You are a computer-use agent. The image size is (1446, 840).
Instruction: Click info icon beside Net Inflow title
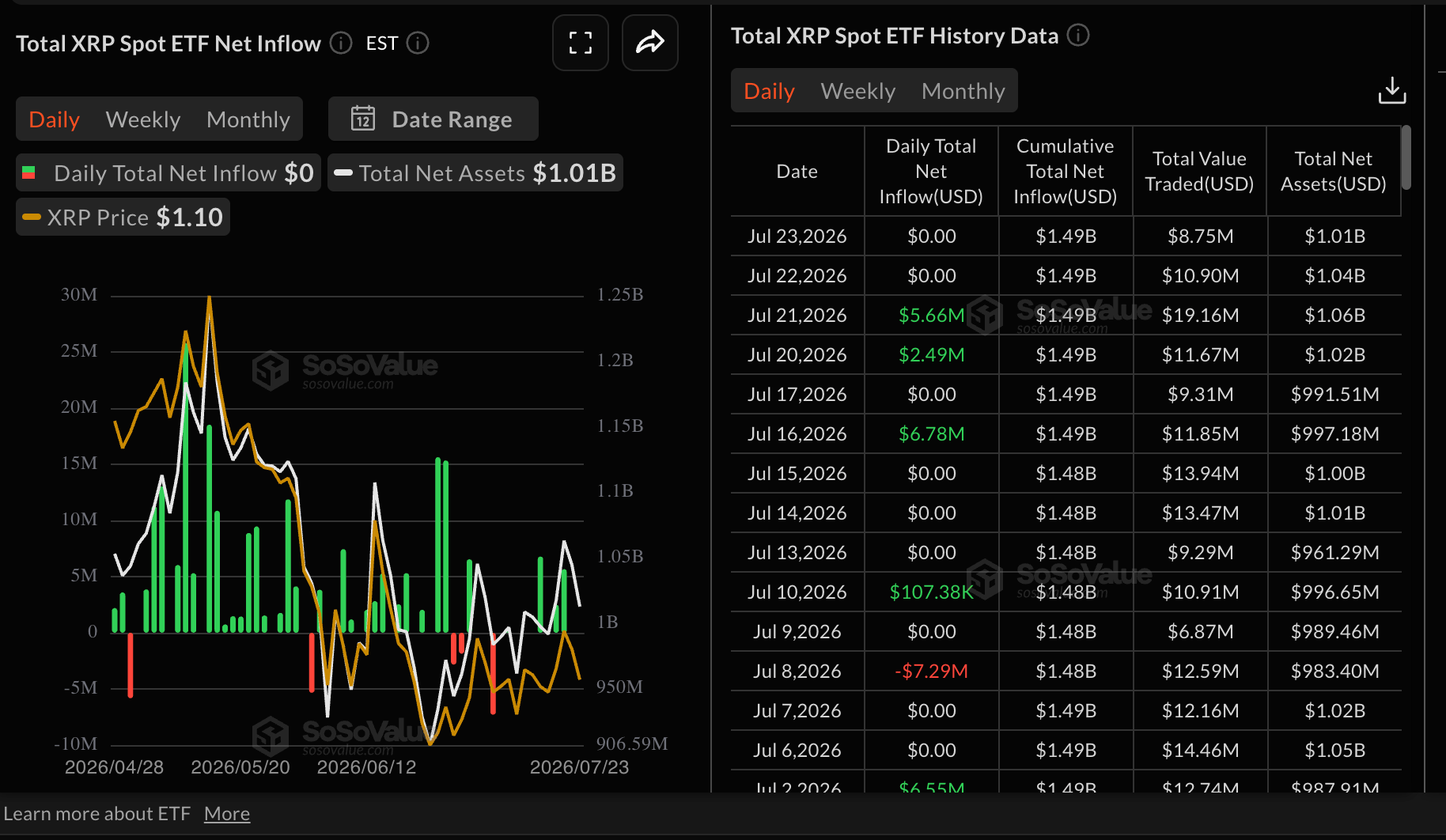pyautogui.click(x=341, y=43)
